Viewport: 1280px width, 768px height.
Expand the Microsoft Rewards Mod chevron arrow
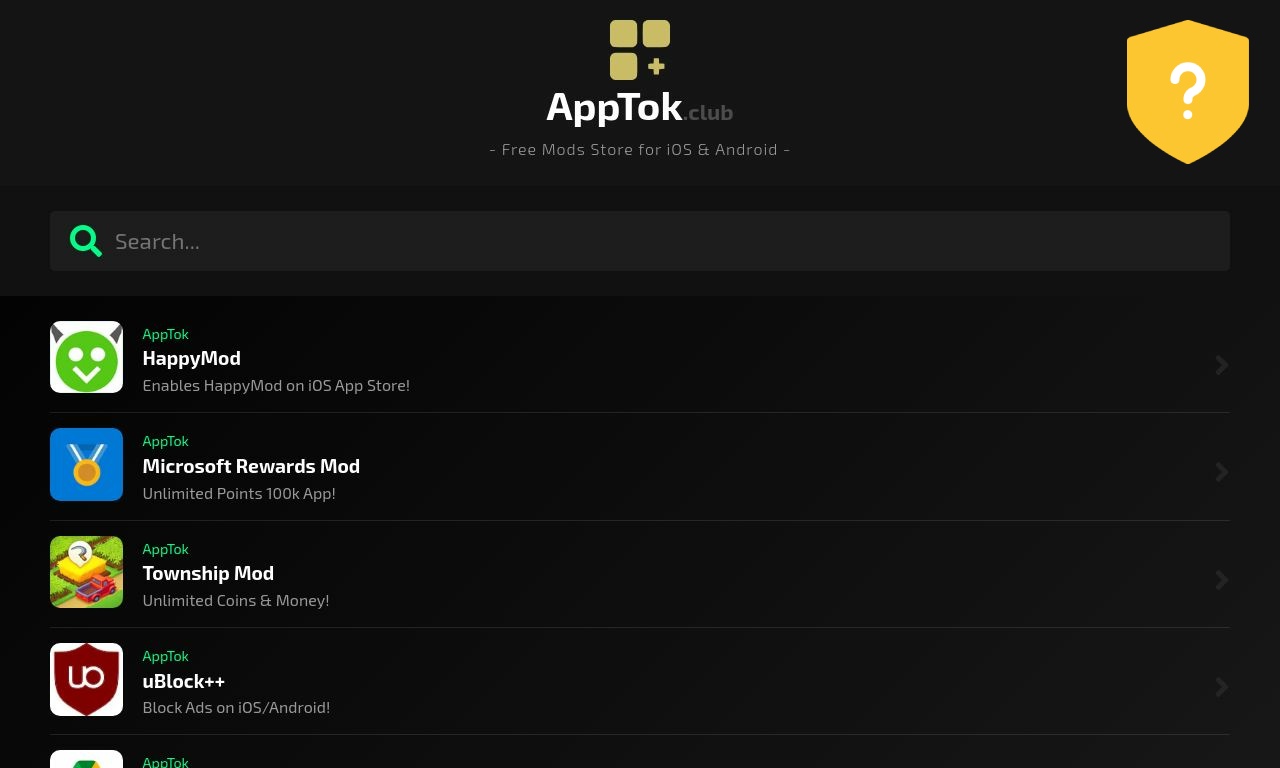1221,471
